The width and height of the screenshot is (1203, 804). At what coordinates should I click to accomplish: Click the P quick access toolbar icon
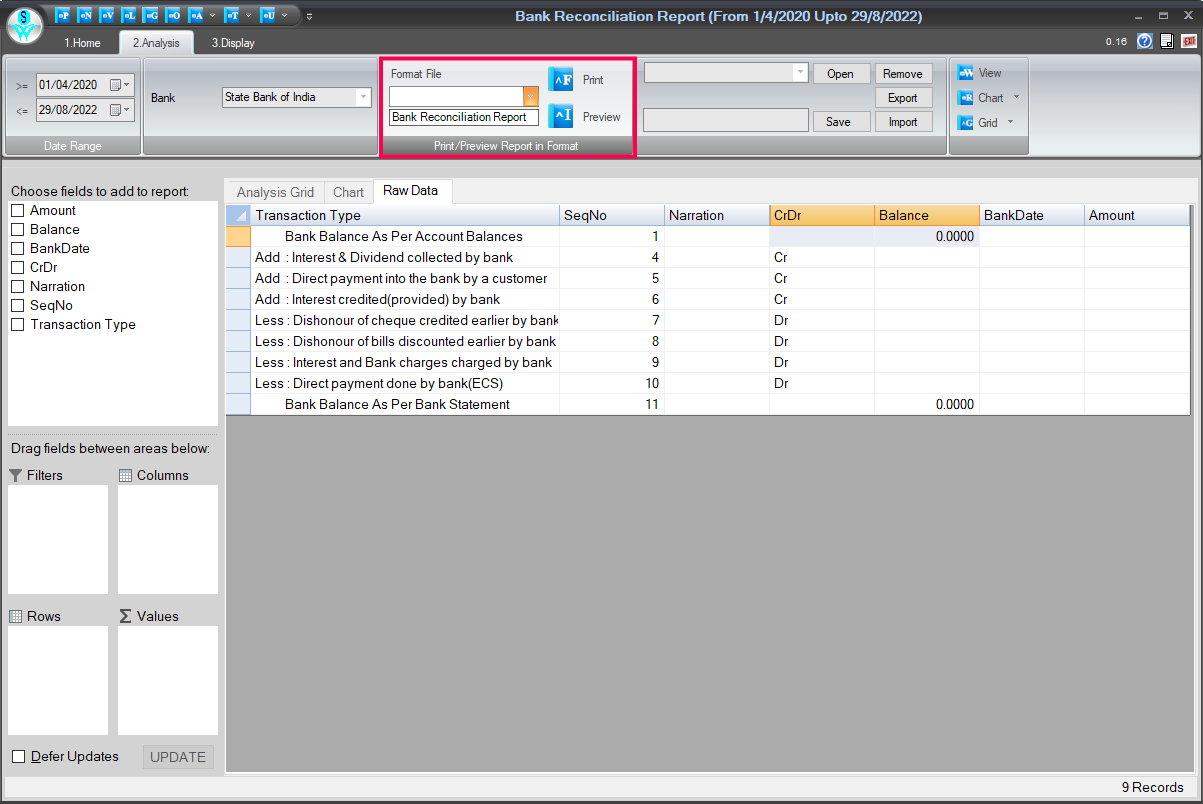[63, 15]
